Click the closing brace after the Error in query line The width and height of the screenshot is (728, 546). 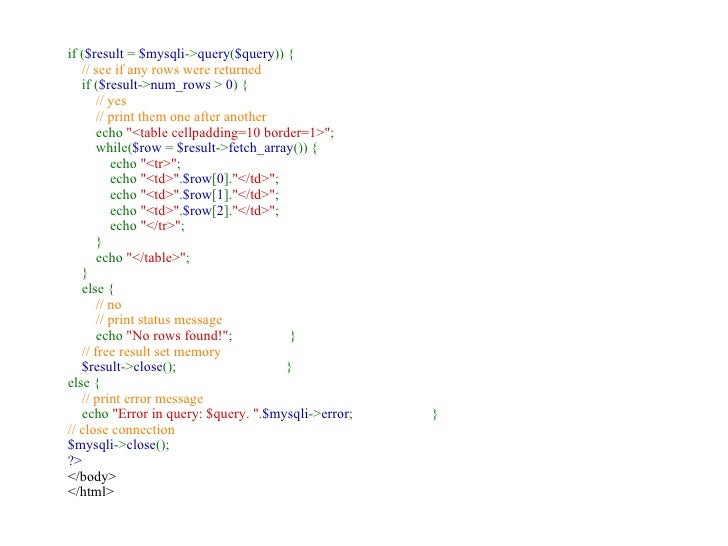pyautogui.click(x=435, y=414)
